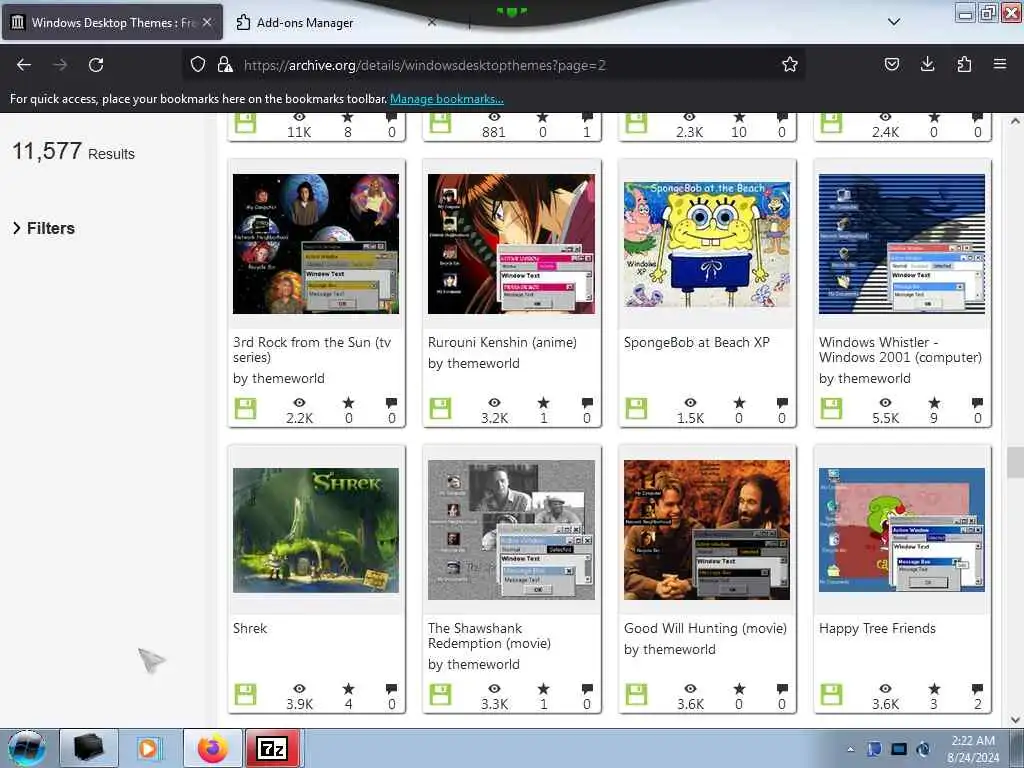This screenshot has width=1024, height=768.
Task: Close the Windows Desktop Themes tab
Action: pos(207,22)
